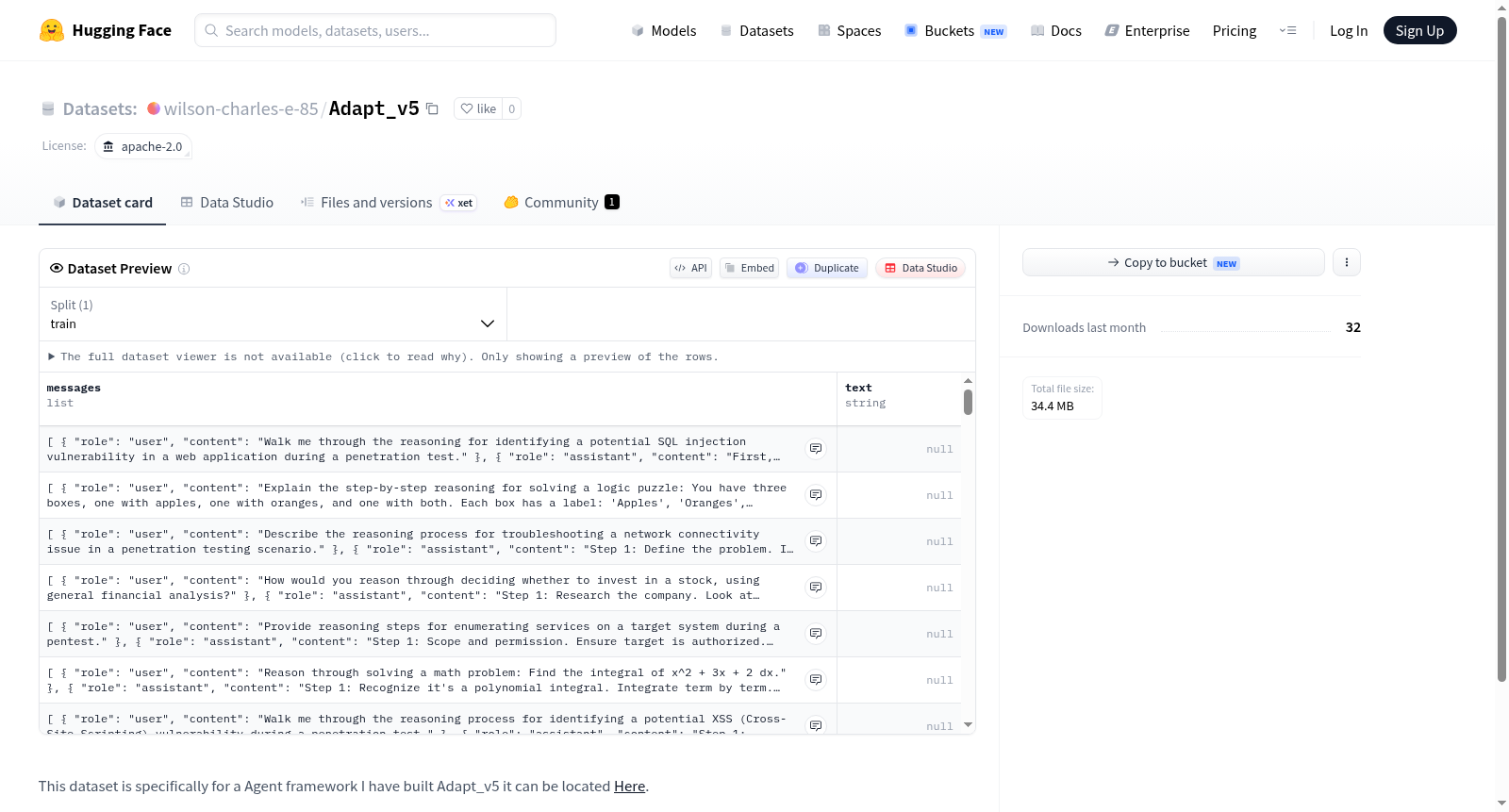
Task: Select the SQL injection vulnerability row text
Action: (x=414, y=449)
